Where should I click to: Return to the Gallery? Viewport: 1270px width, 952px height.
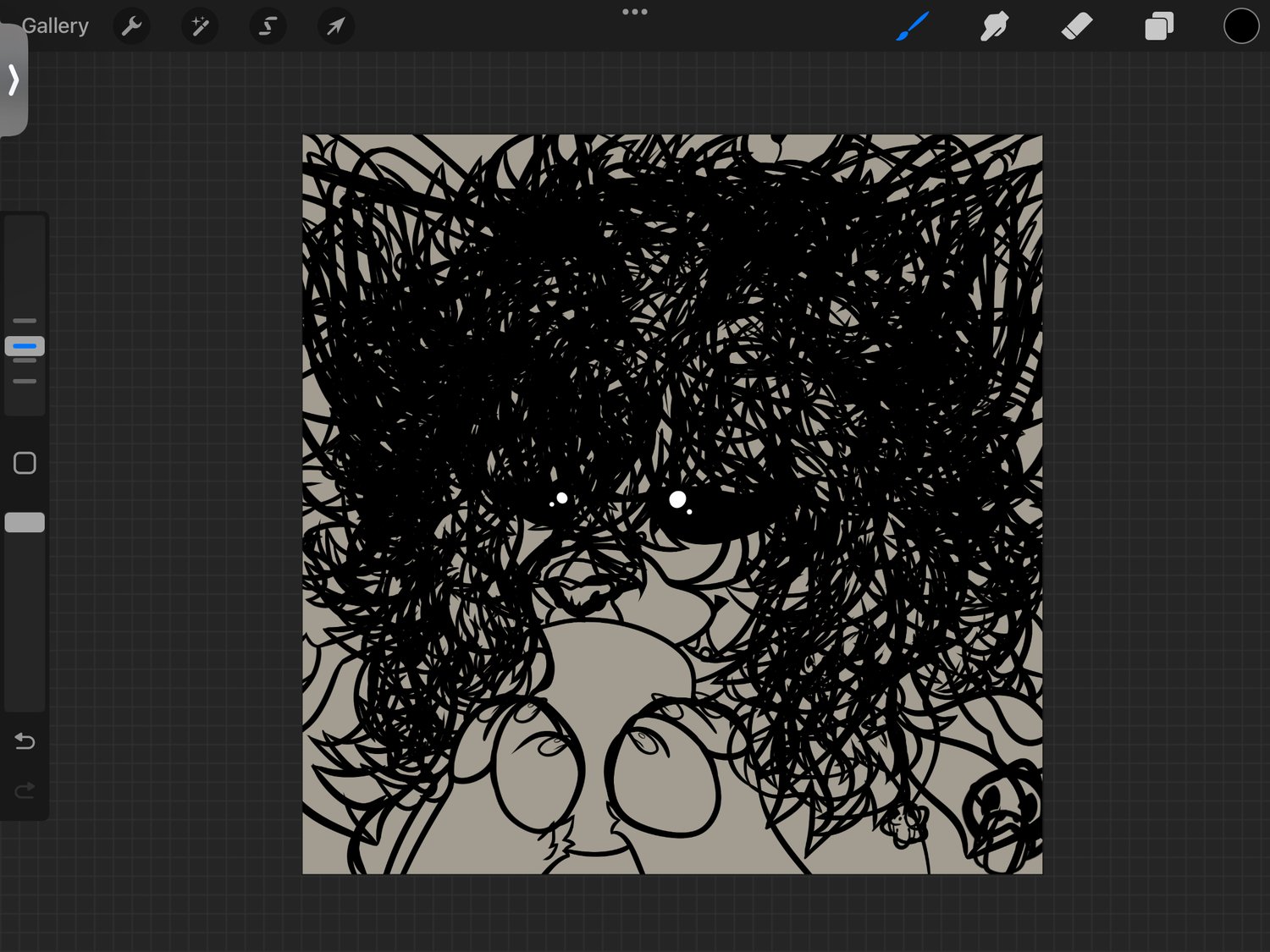point(55,26)
